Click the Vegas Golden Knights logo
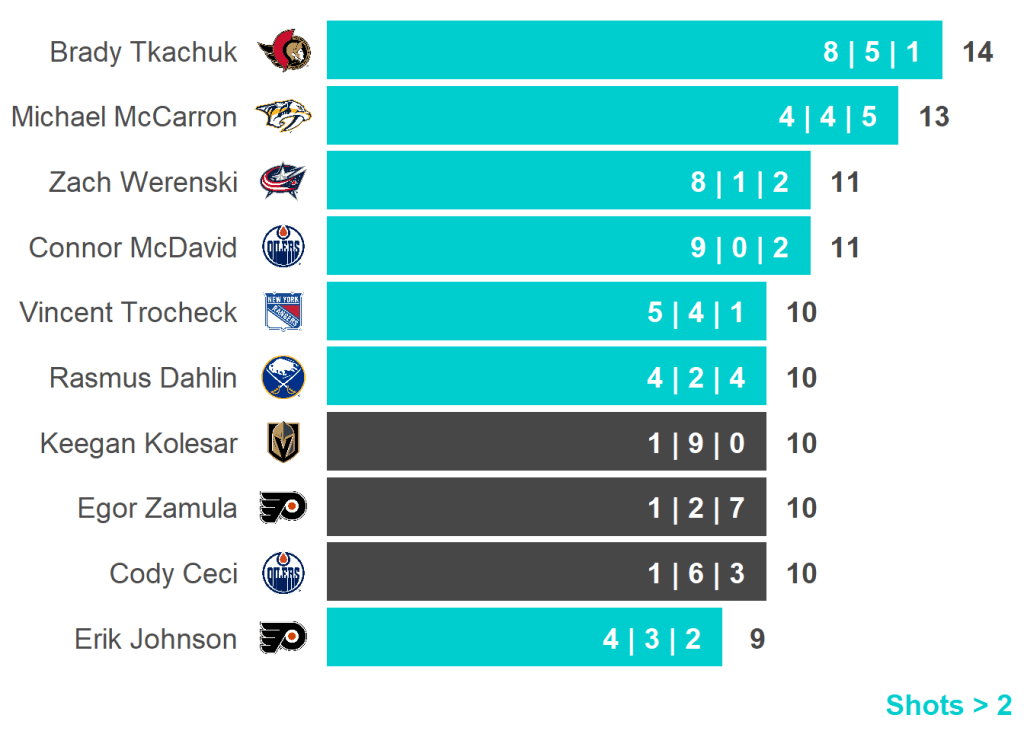 (x=283, y=443)
